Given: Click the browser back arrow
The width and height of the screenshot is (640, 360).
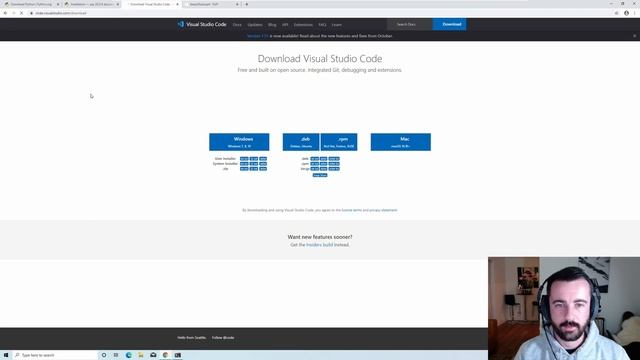Looking at the screenshot, I should (5, 13).
